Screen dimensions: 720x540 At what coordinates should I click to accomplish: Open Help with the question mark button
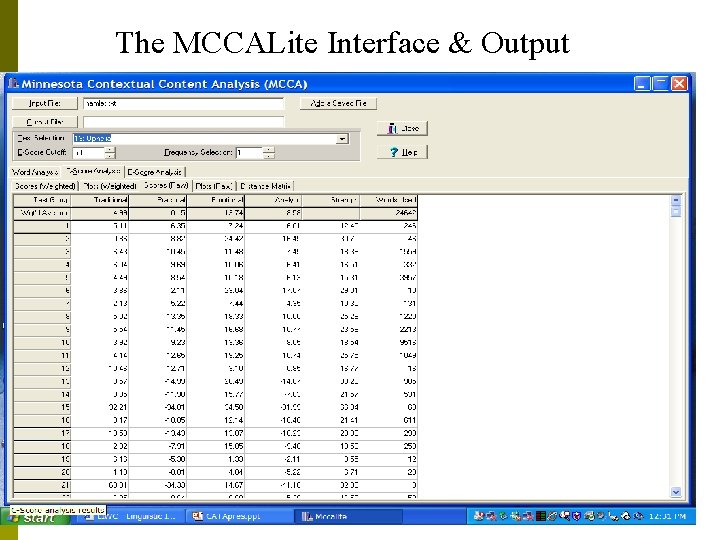[x=402, y=152]
